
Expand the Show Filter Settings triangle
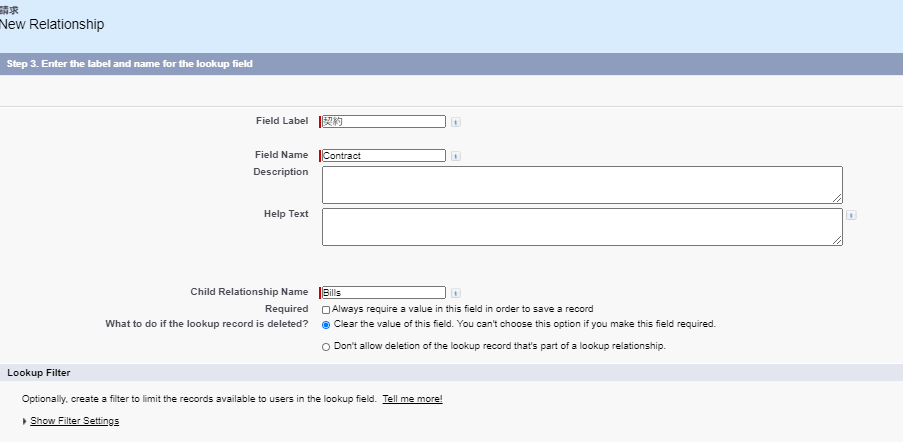24,422
